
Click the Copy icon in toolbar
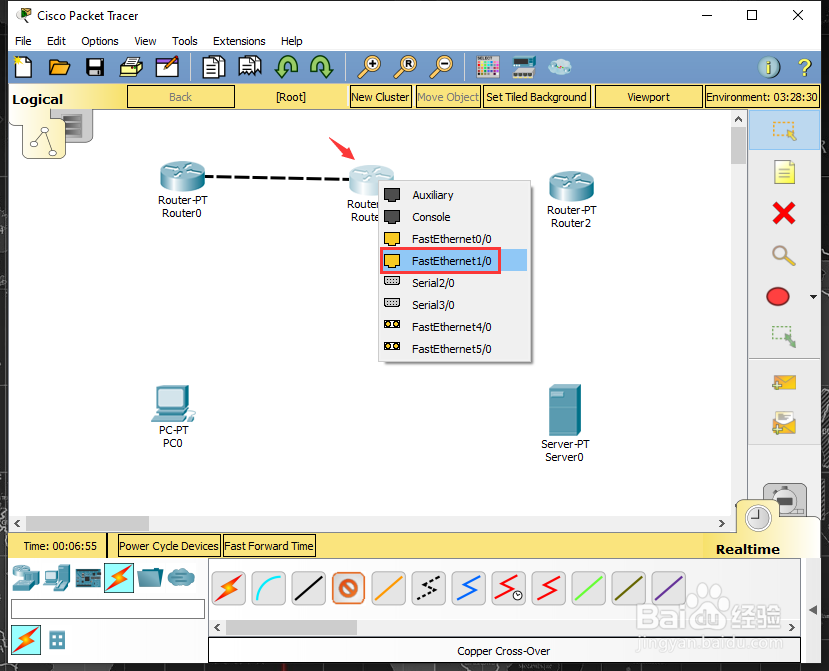[x=214, y=67]
